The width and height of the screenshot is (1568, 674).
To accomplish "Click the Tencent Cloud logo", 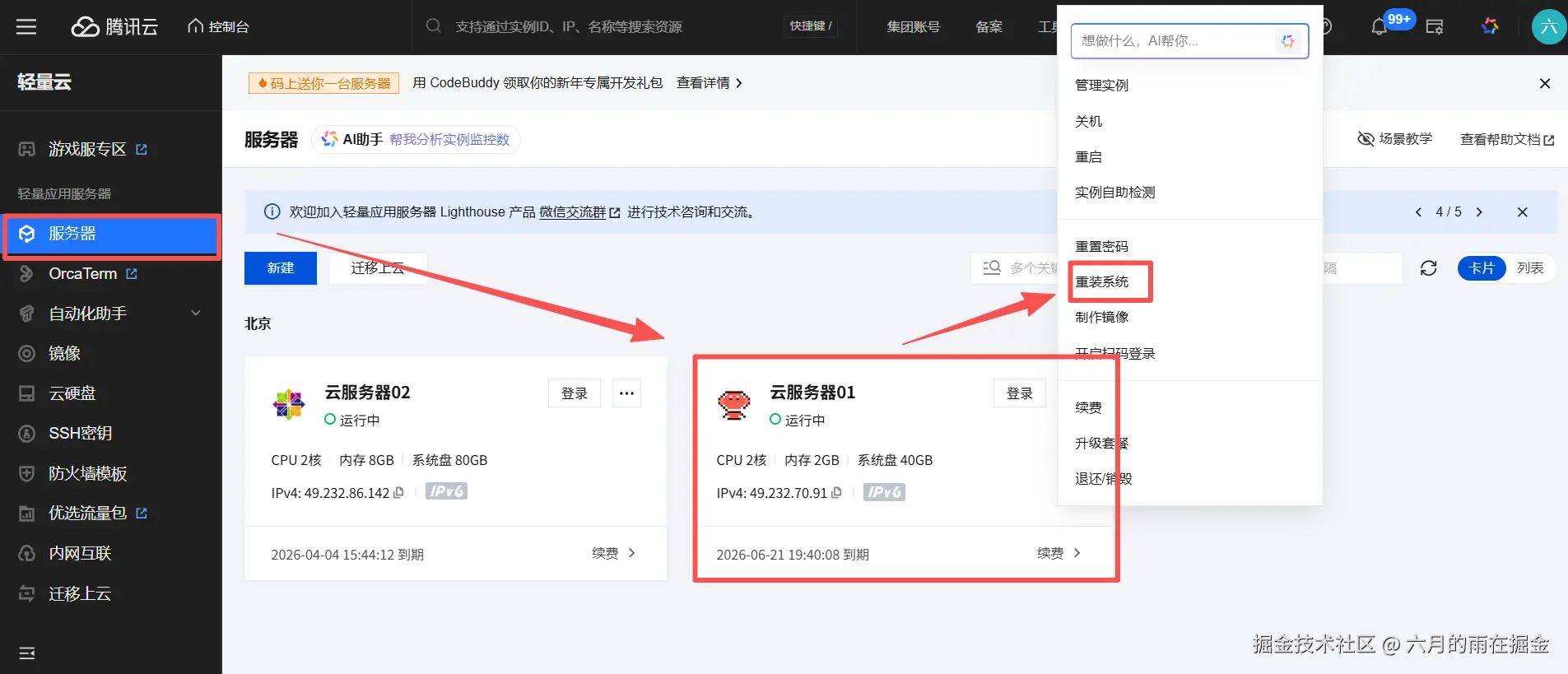I will 114,26.
